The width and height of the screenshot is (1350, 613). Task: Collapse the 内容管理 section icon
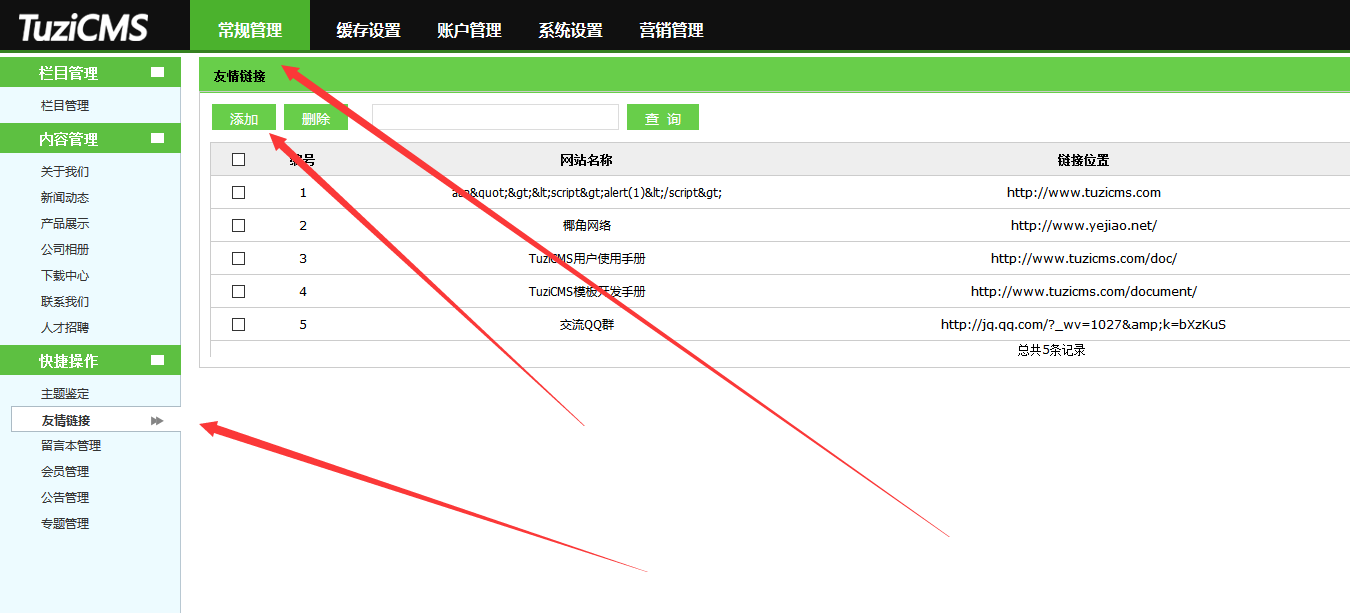pos(157,138)
